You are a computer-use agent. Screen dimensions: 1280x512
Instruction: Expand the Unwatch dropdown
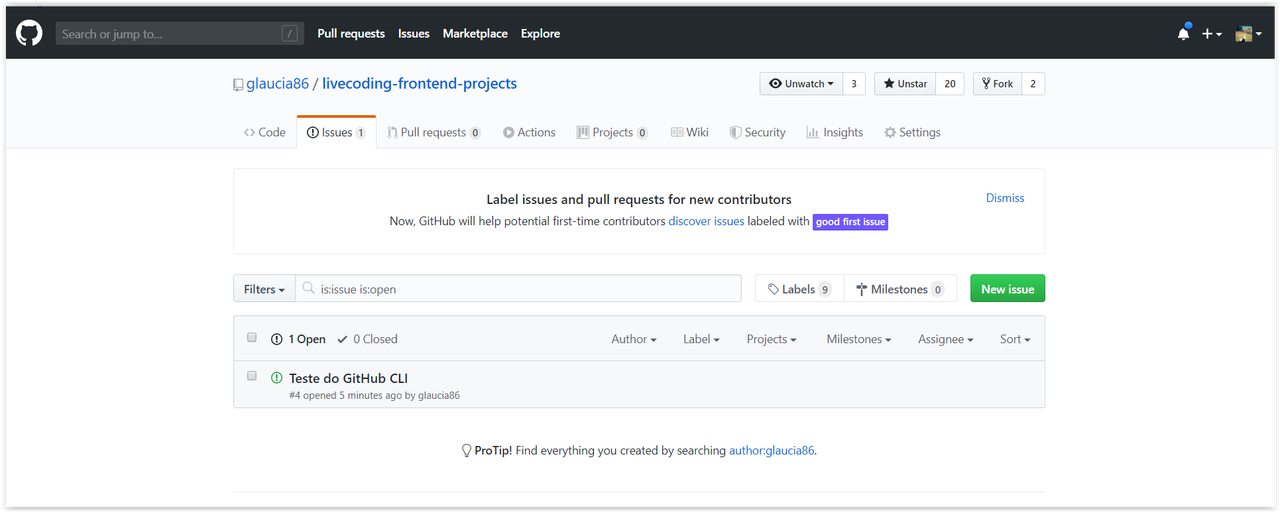(801, 84)
